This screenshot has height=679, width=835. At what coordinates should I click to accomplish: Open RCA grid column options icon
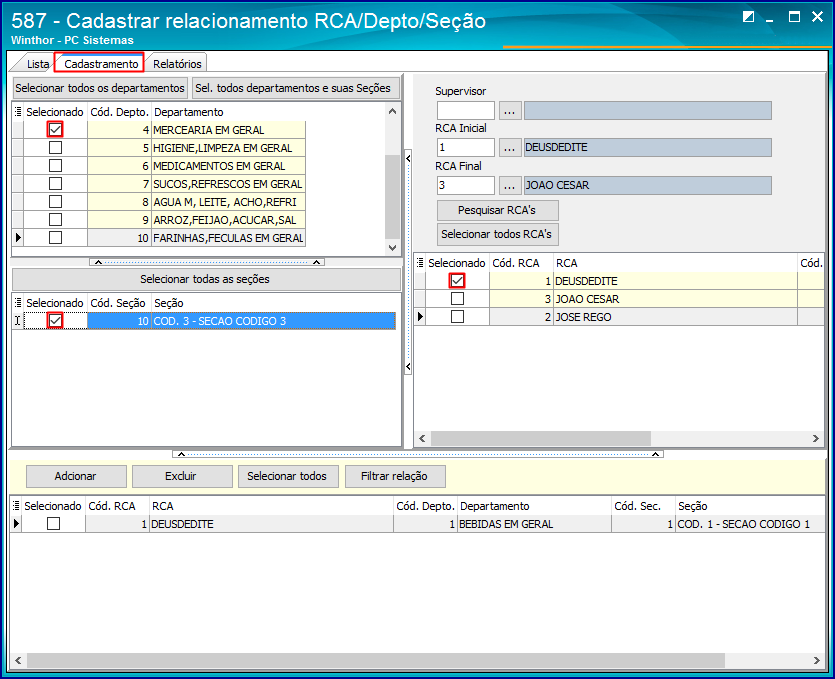(x=420, y=263)
